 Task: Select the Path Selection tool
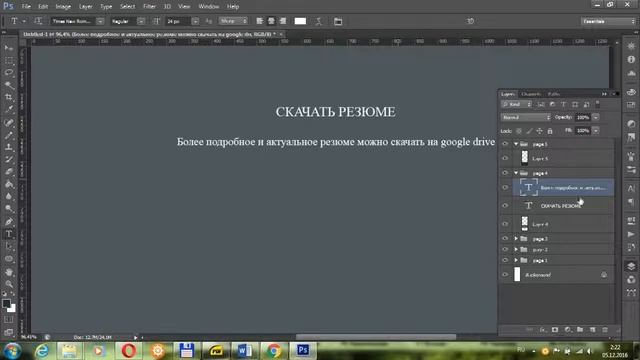(x=9, y=246)
